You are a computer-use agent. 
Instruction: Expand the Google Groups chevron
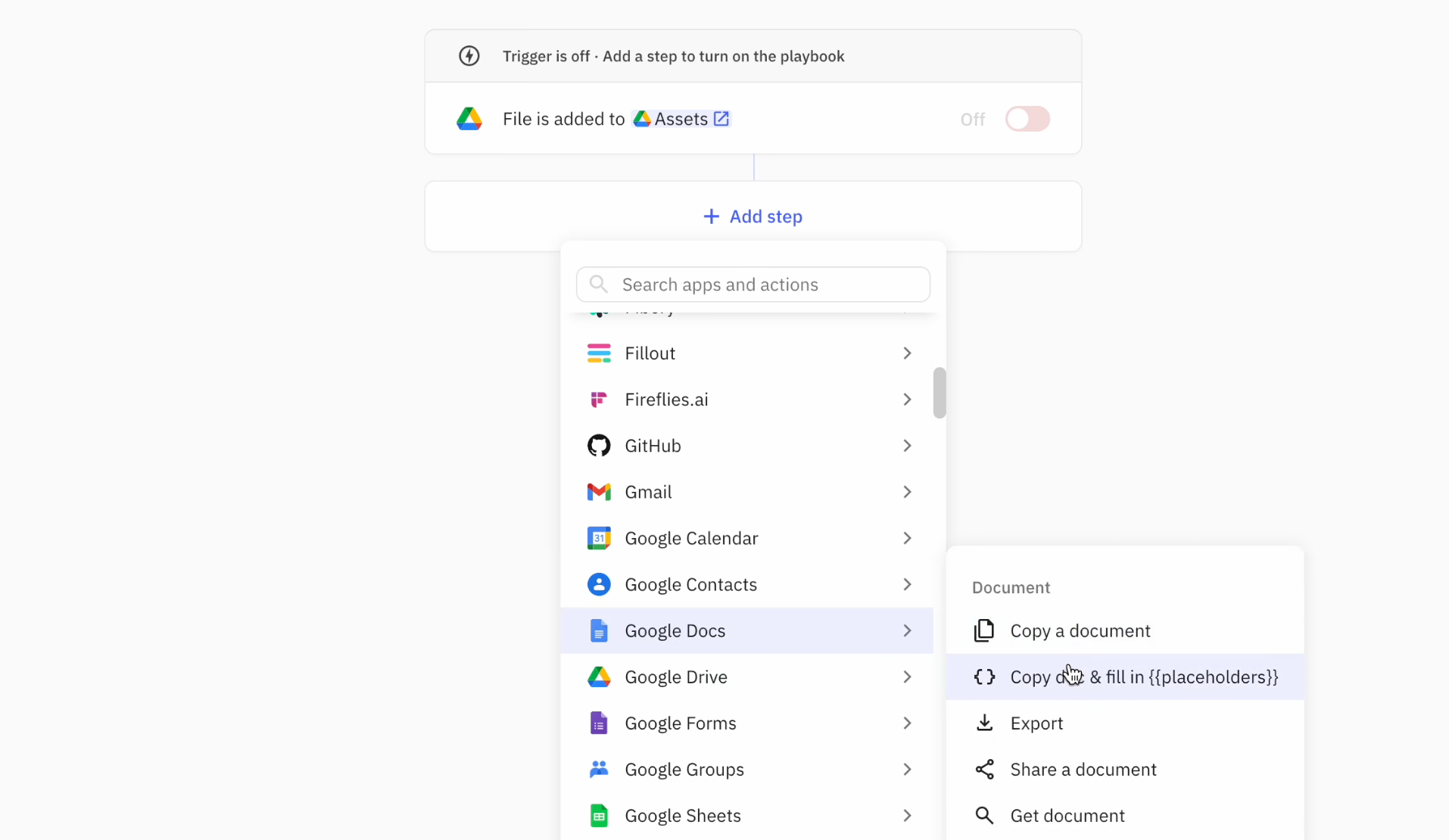pos(907,769)
